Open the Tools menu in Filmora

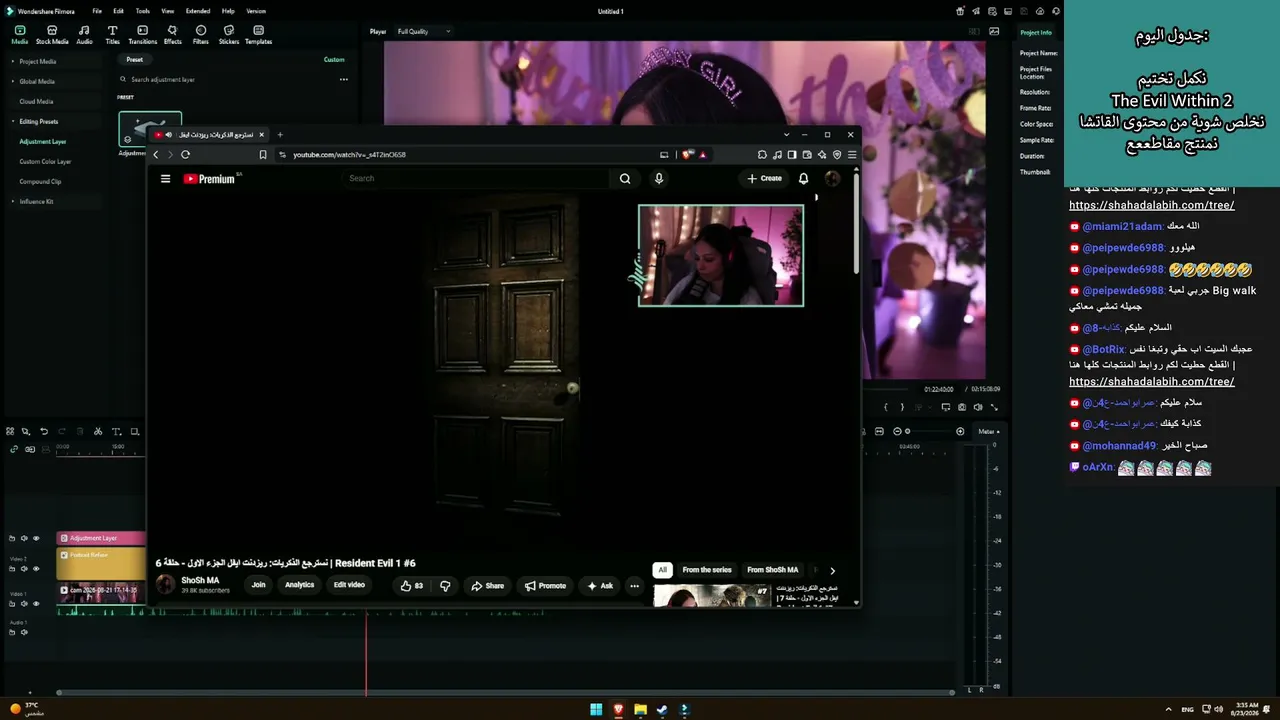click(x=143, y=11)
